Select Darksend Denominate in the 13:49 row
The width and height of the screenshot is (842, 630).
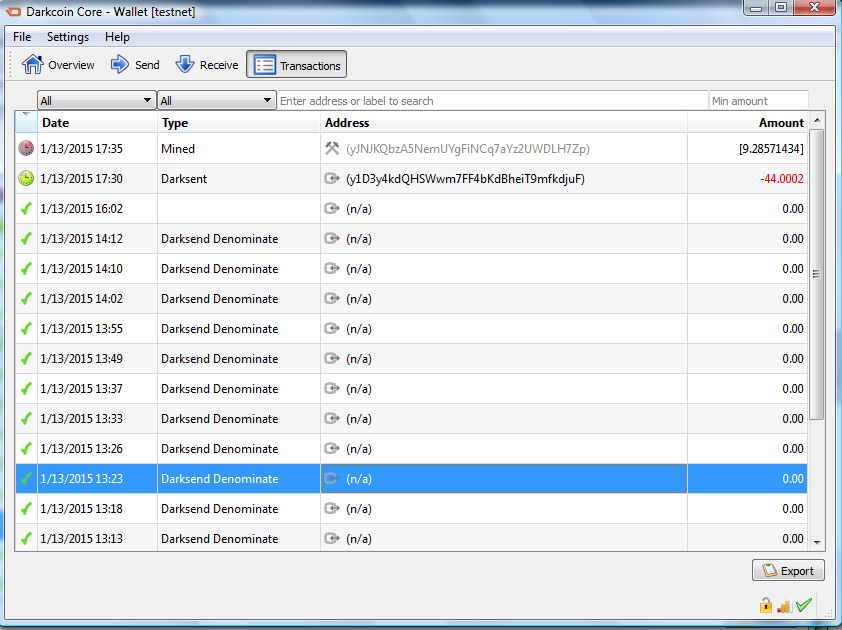[x=220, y=359]
